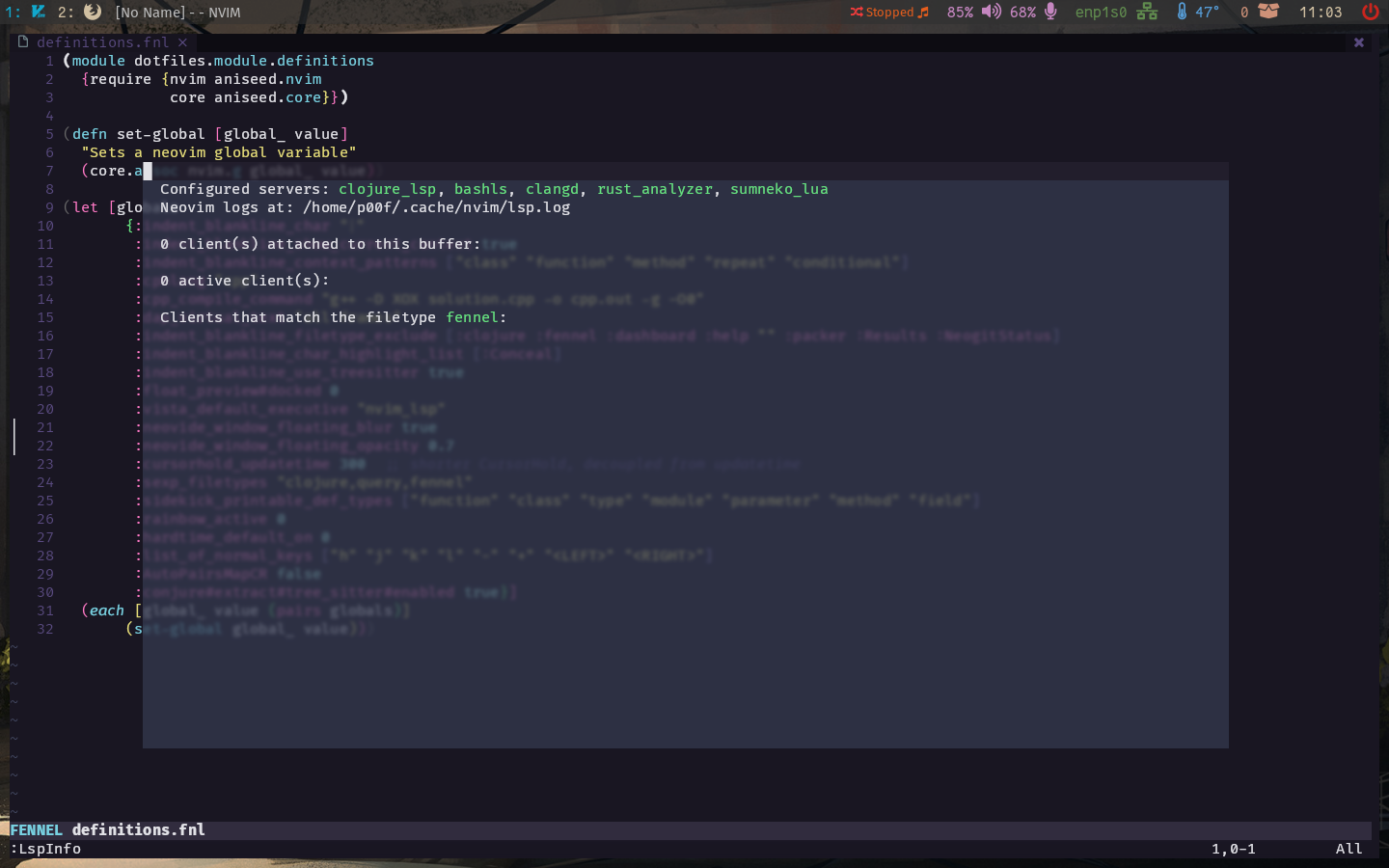Click the file icon on definitions.fnl tab
The width and height of the screenshot is (1389, 868).
pyautogui.click(x=23, y=41)
